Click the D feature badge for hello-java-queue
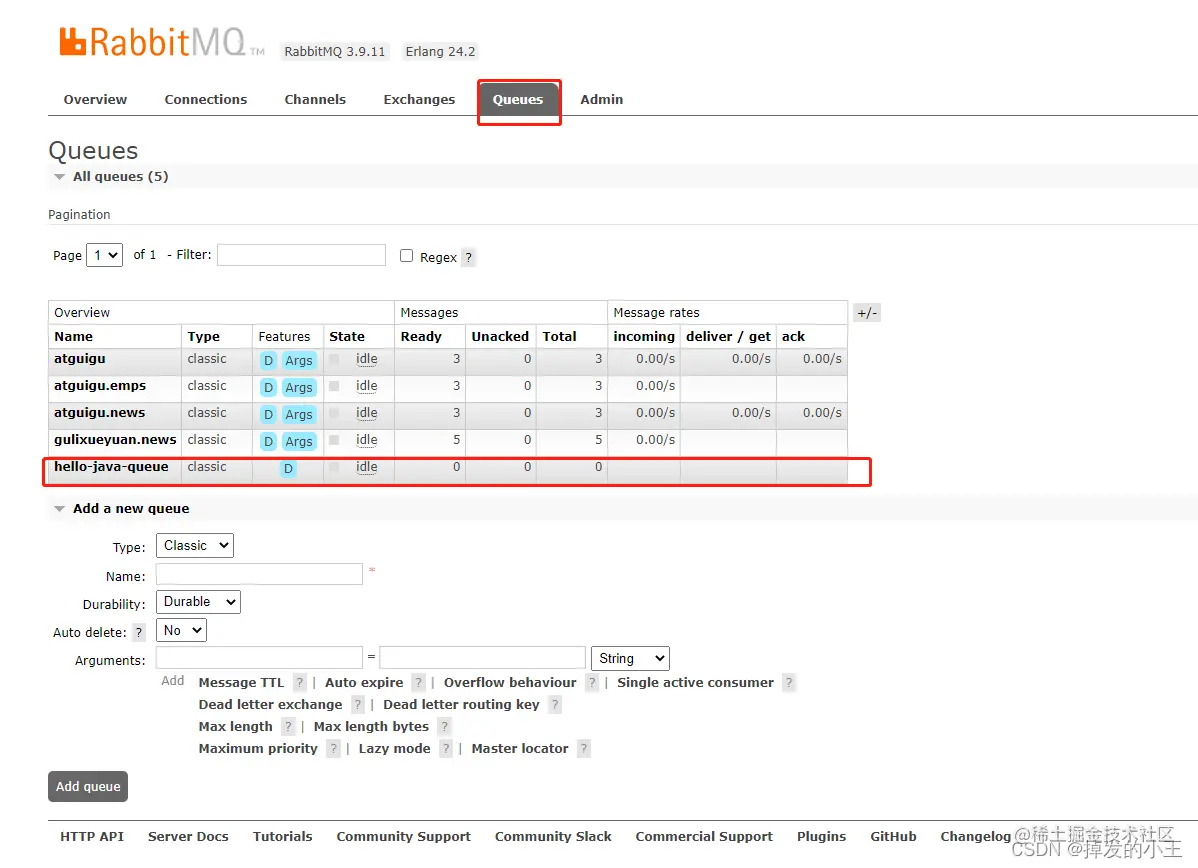Screen dimensions: 1198x868 click(288, 468)
